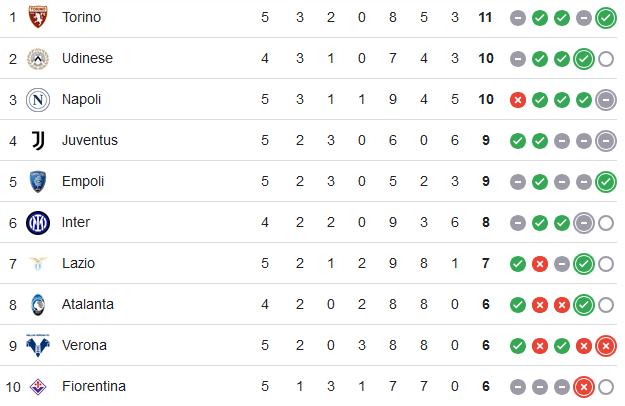Click the Lazio eagle logo
This screenshot has width=625, height=406.
pos(38,263)
